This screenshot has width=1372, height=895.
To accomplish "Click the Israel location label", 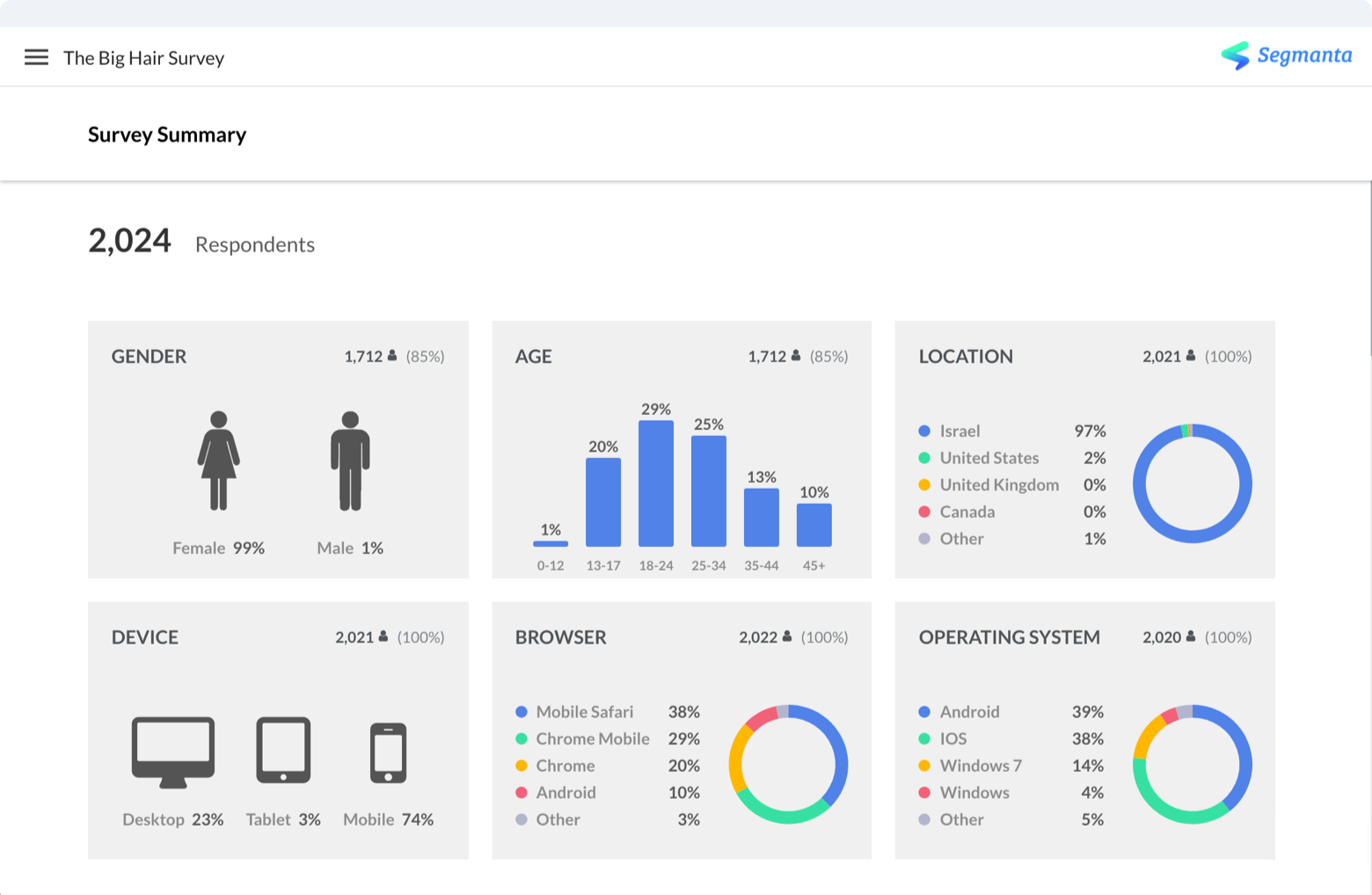I will pos(960,431).
